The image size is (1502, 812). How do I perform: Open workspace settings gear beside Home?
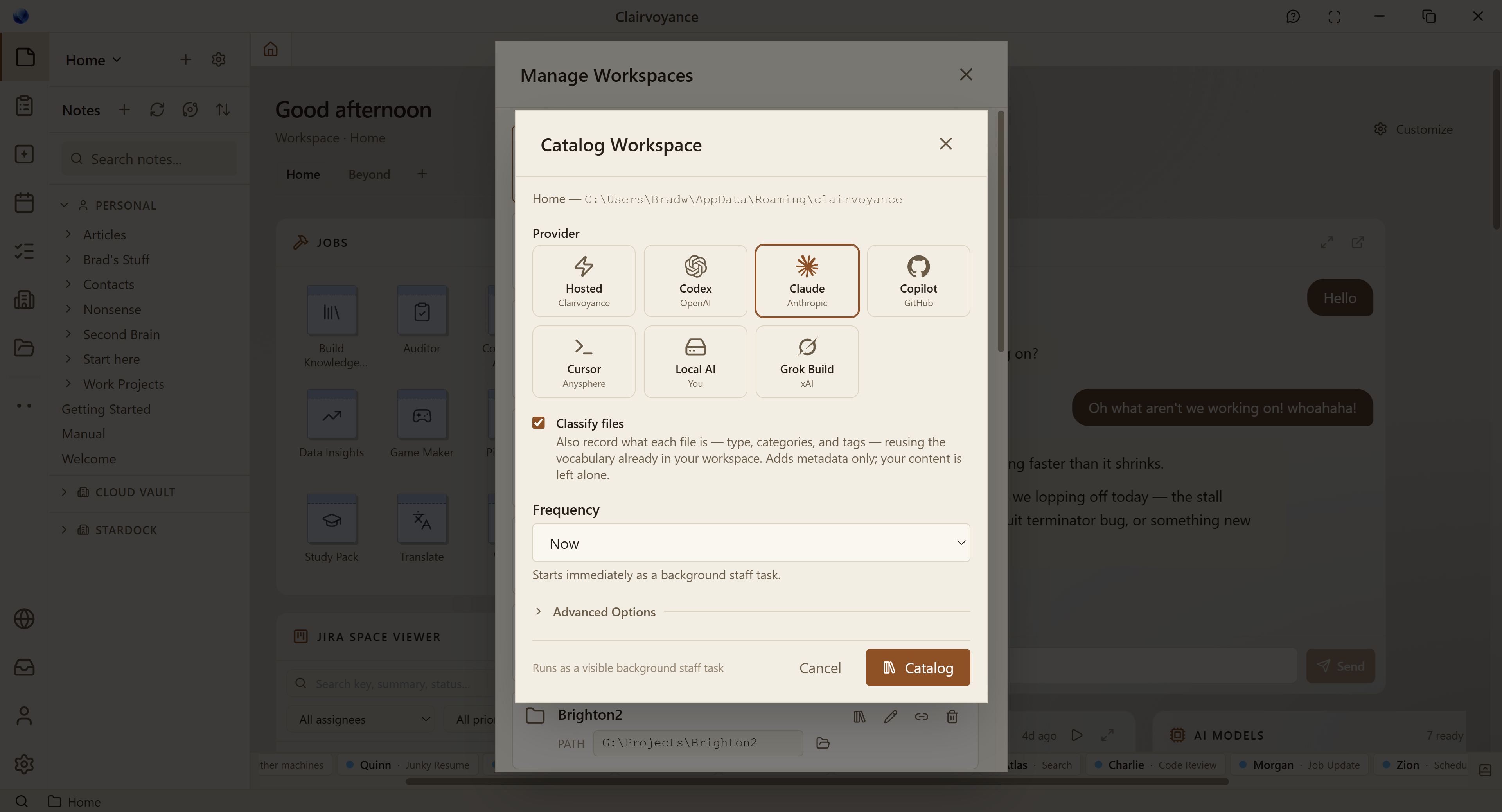(219, 59)
